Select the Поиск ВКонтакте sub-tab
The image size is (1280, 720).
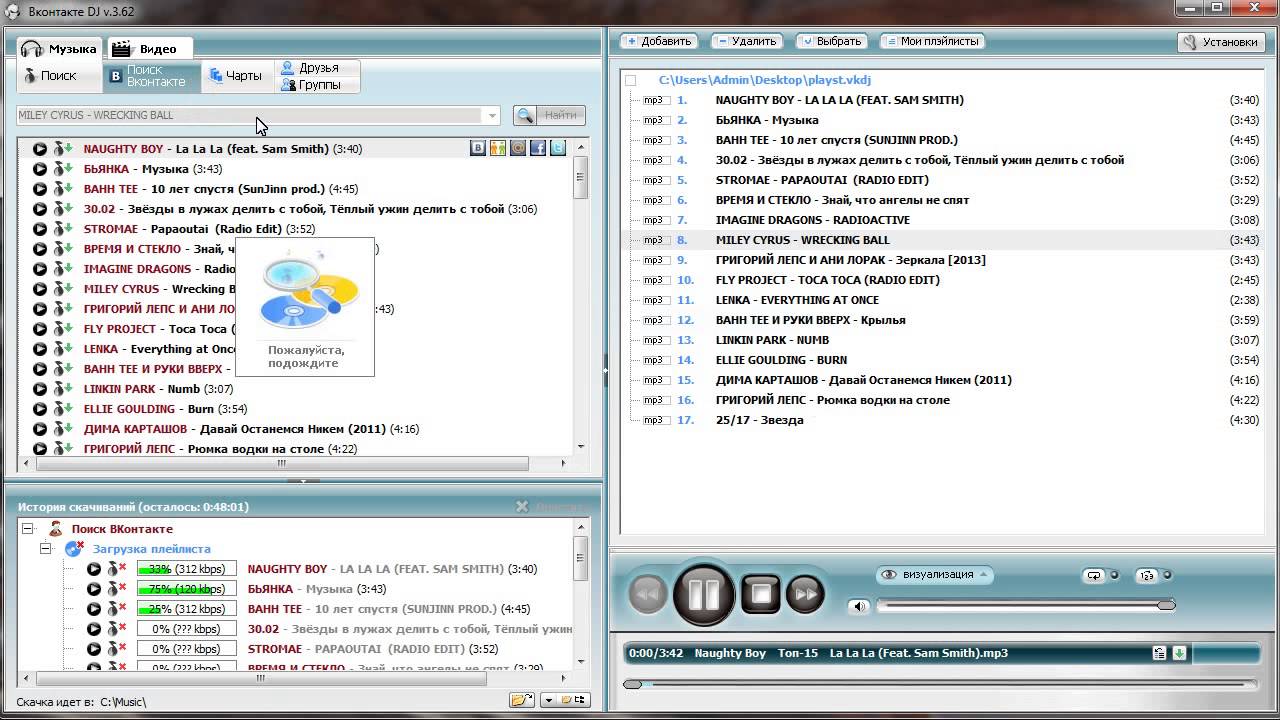(151, 76)
